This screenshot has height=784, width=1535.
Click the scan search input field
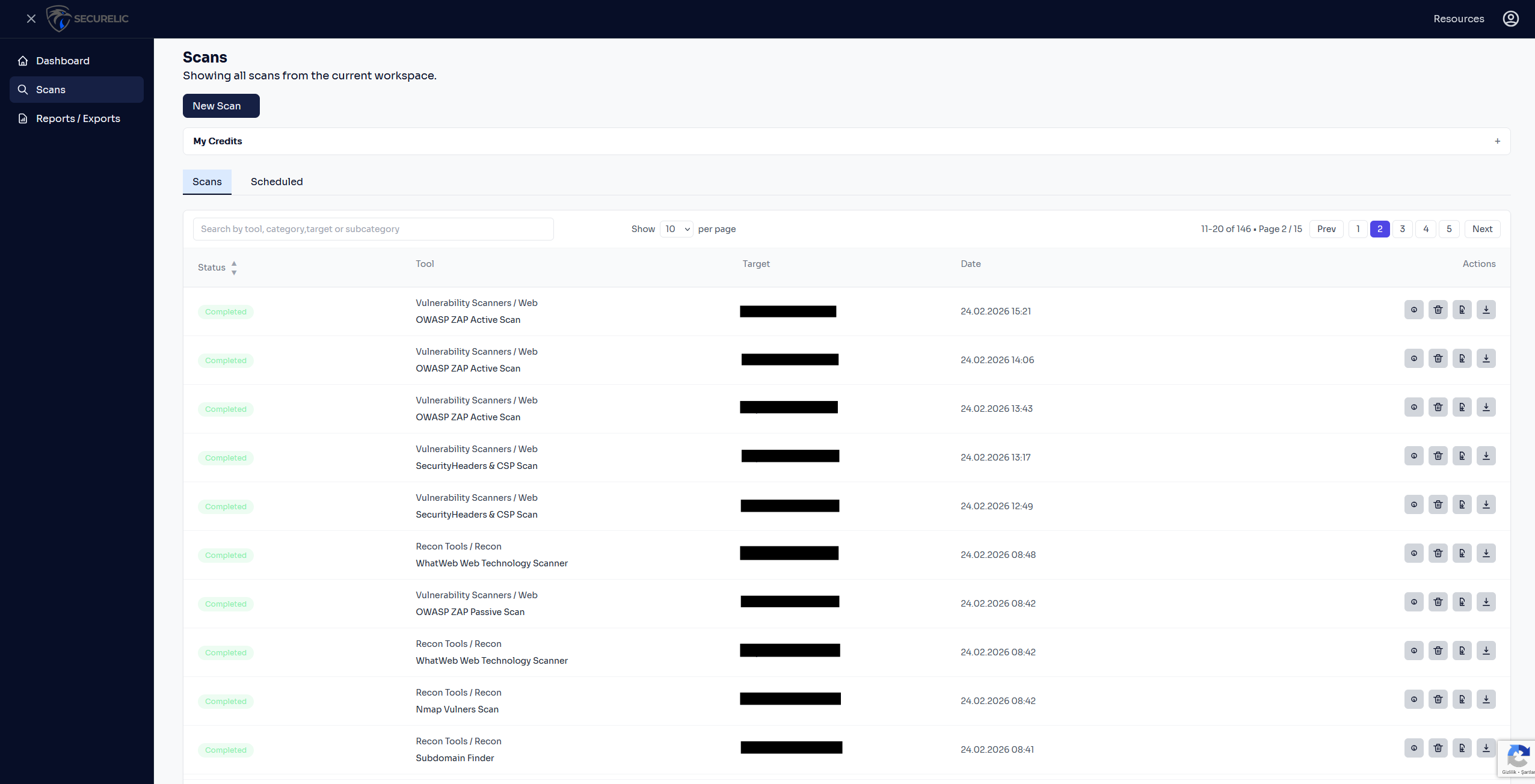click(x=373, y=229)
